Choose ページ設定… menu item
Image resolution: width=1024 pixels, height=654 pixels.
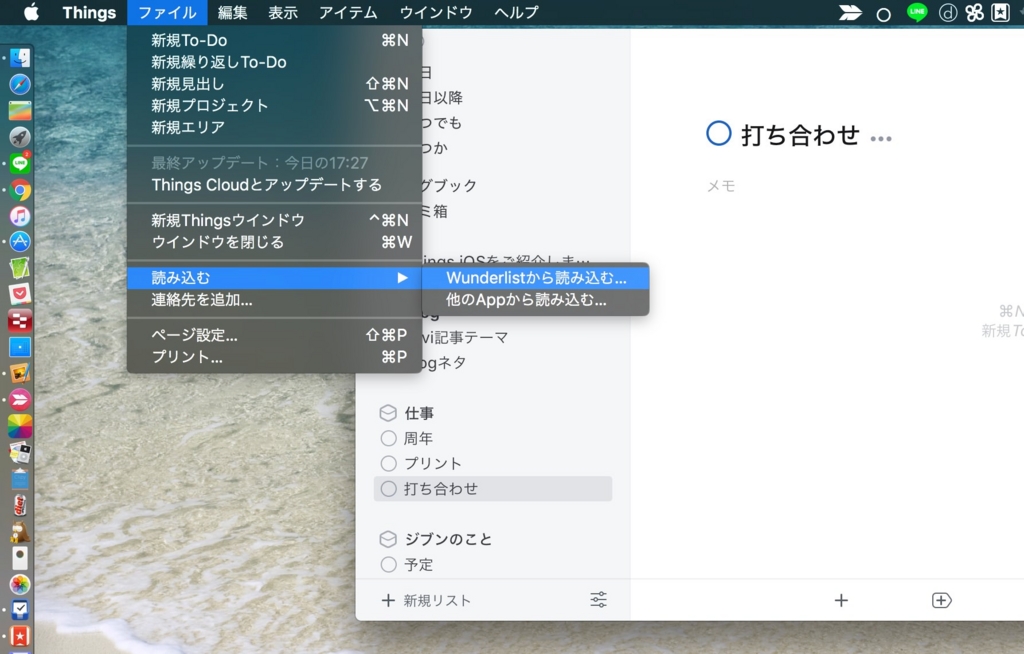pyautogui.click(x=274, y=335)
